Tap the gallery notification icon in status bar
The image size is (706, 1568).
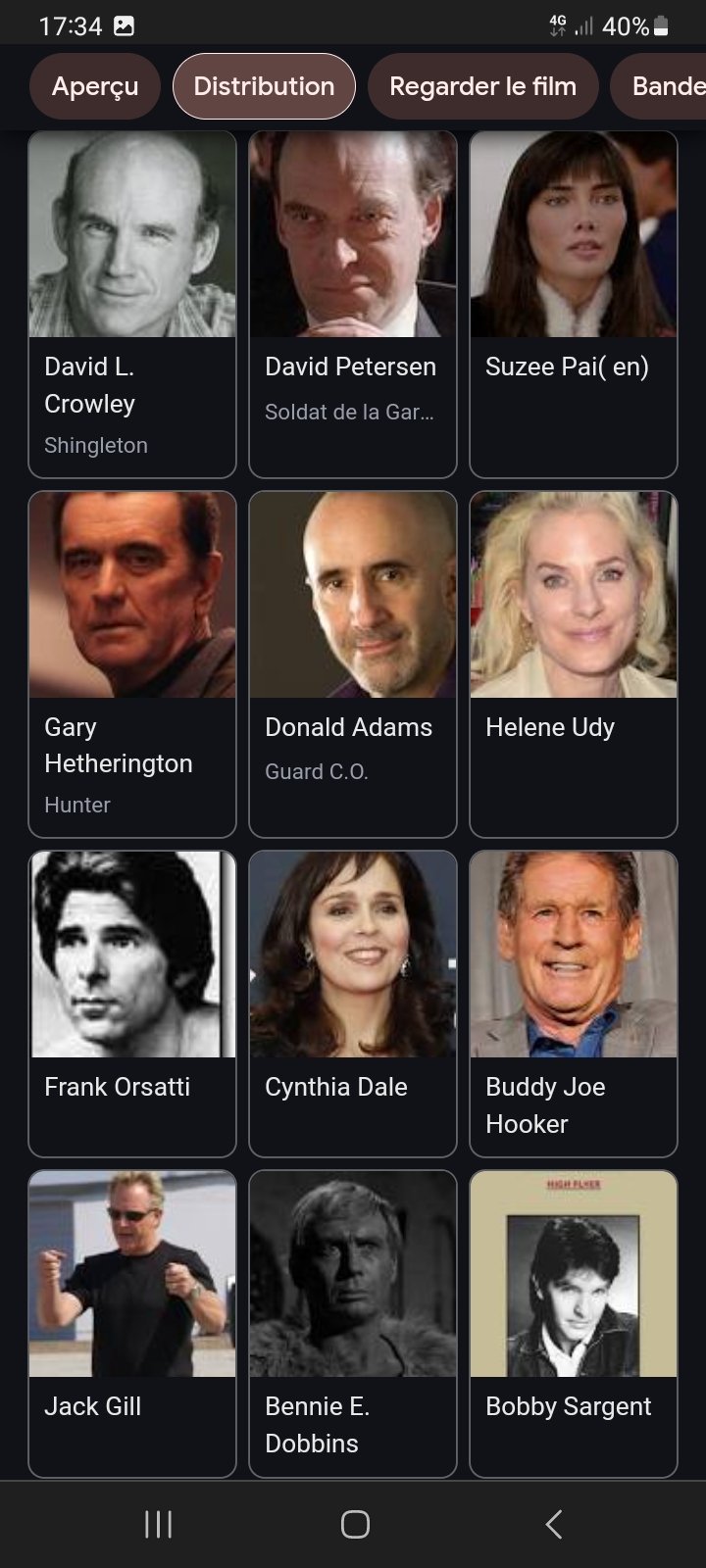click(x=124, y=26)
